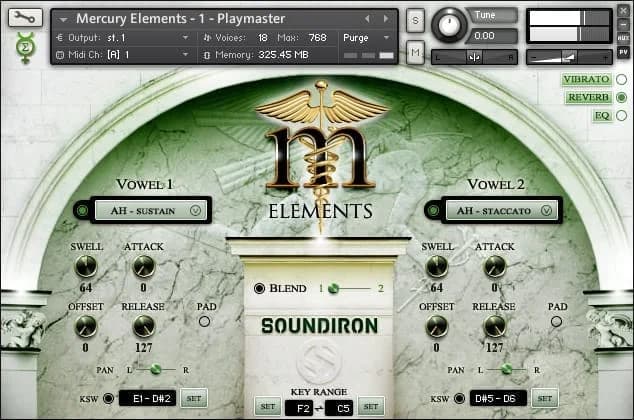The width and height of the screenshot is (634, 420).
Task: Go to the next instrument preset arrow
Action: coord(386,19)
